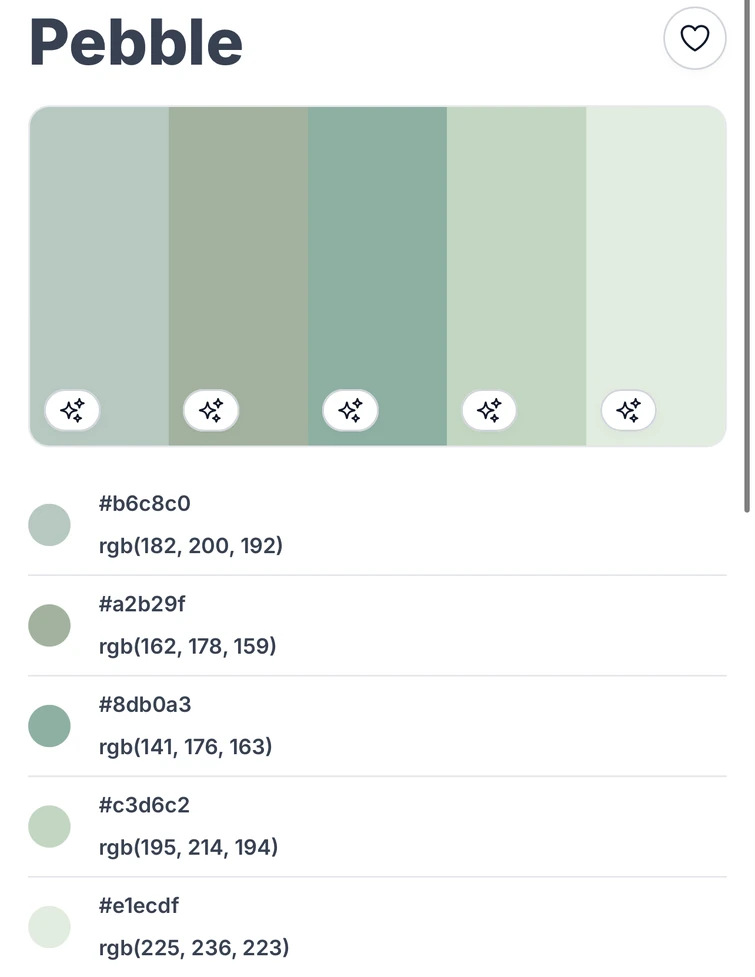Click the sparkle icon on the #a2b29f stripe
The image size is (755, 977).
coord(210,410)
